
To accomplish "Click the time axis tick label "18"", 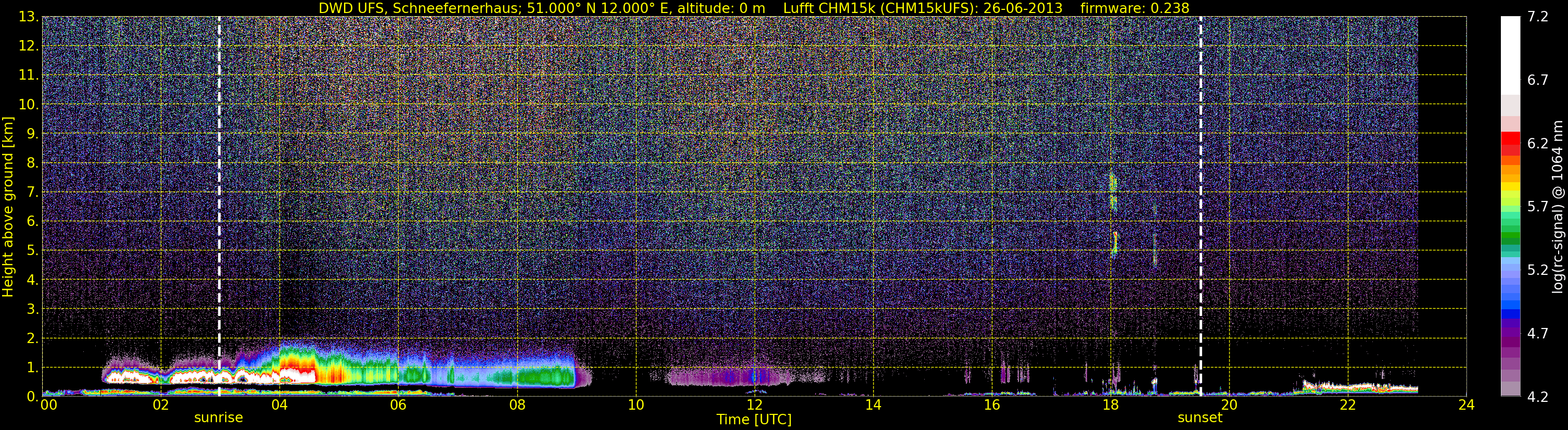I will (x=1110, y=405).
